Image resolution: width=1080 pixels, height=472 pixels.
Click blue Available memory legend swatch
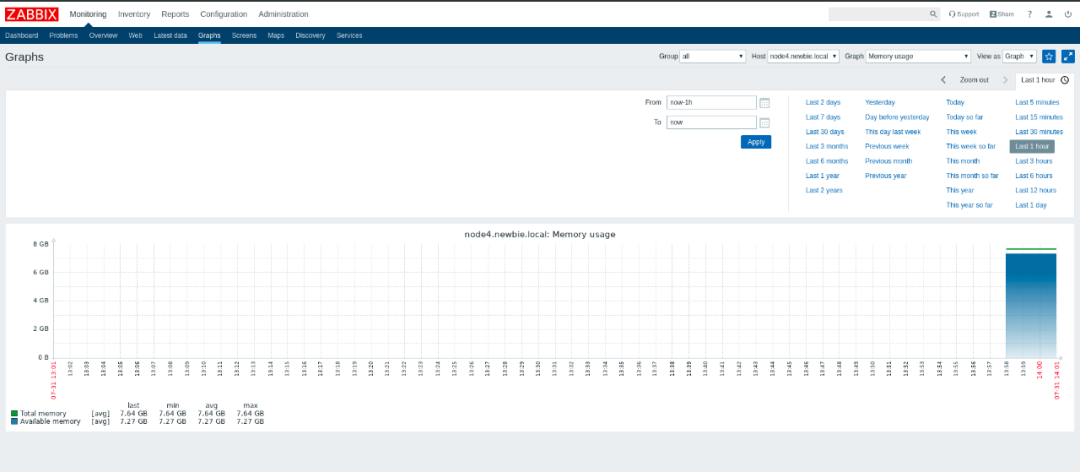[14, 421]
